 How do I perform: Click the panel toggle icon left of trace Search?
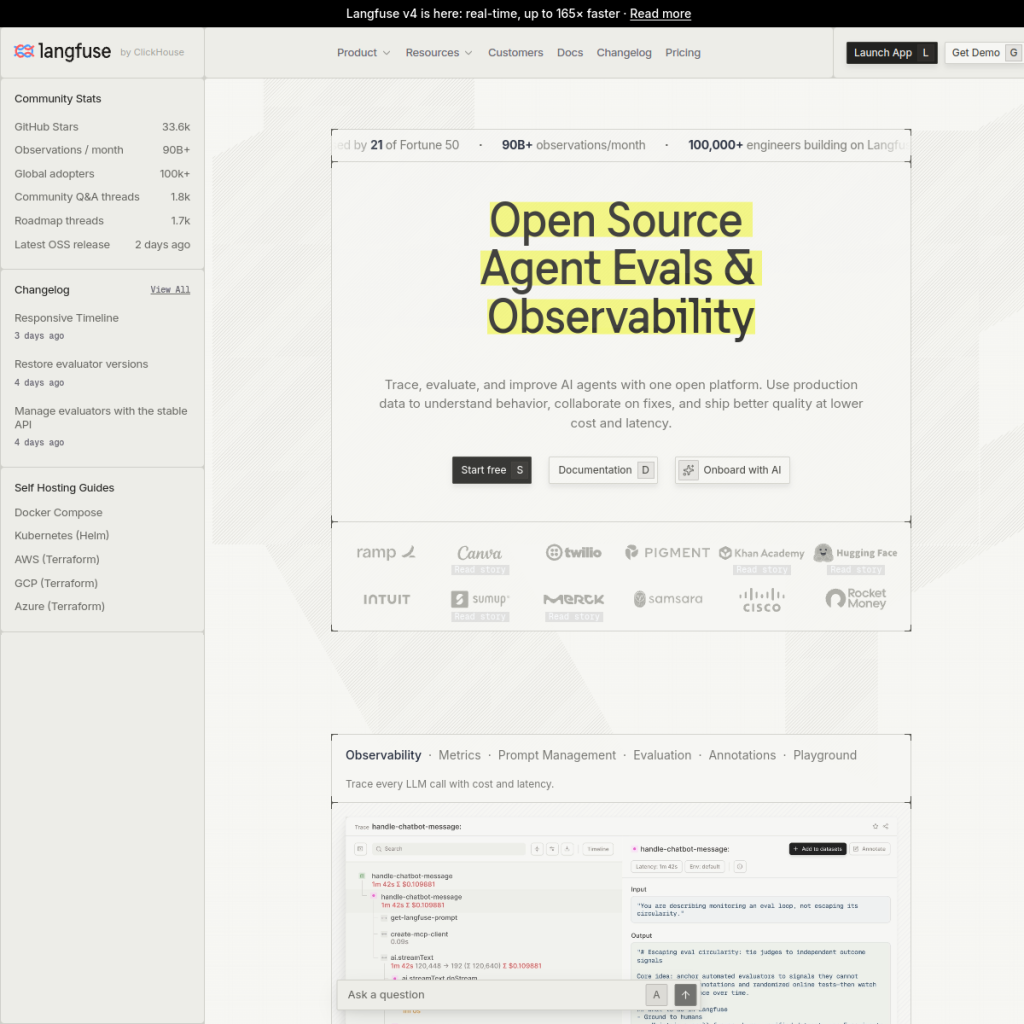point(360,849)
